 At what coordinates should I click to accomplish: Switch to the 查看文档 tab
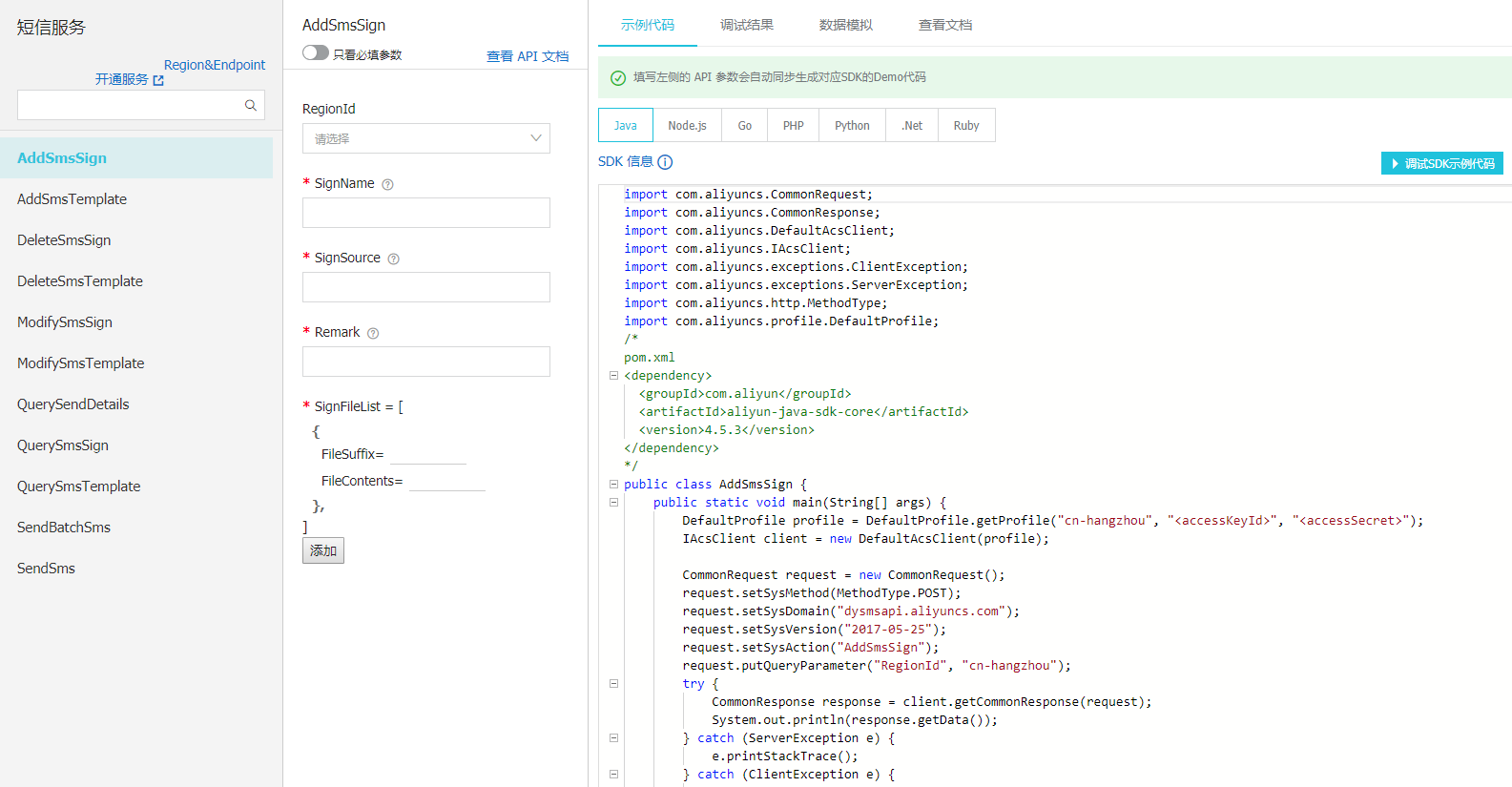[x=945, y=25]
